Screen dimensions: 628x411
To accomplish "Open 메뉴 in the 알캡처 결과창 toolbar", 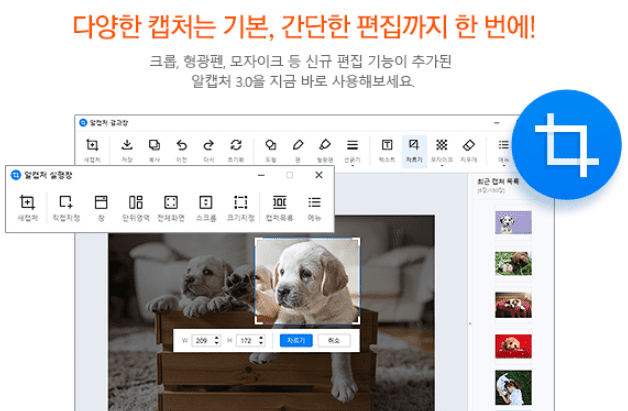I will (x=503, y=151).
